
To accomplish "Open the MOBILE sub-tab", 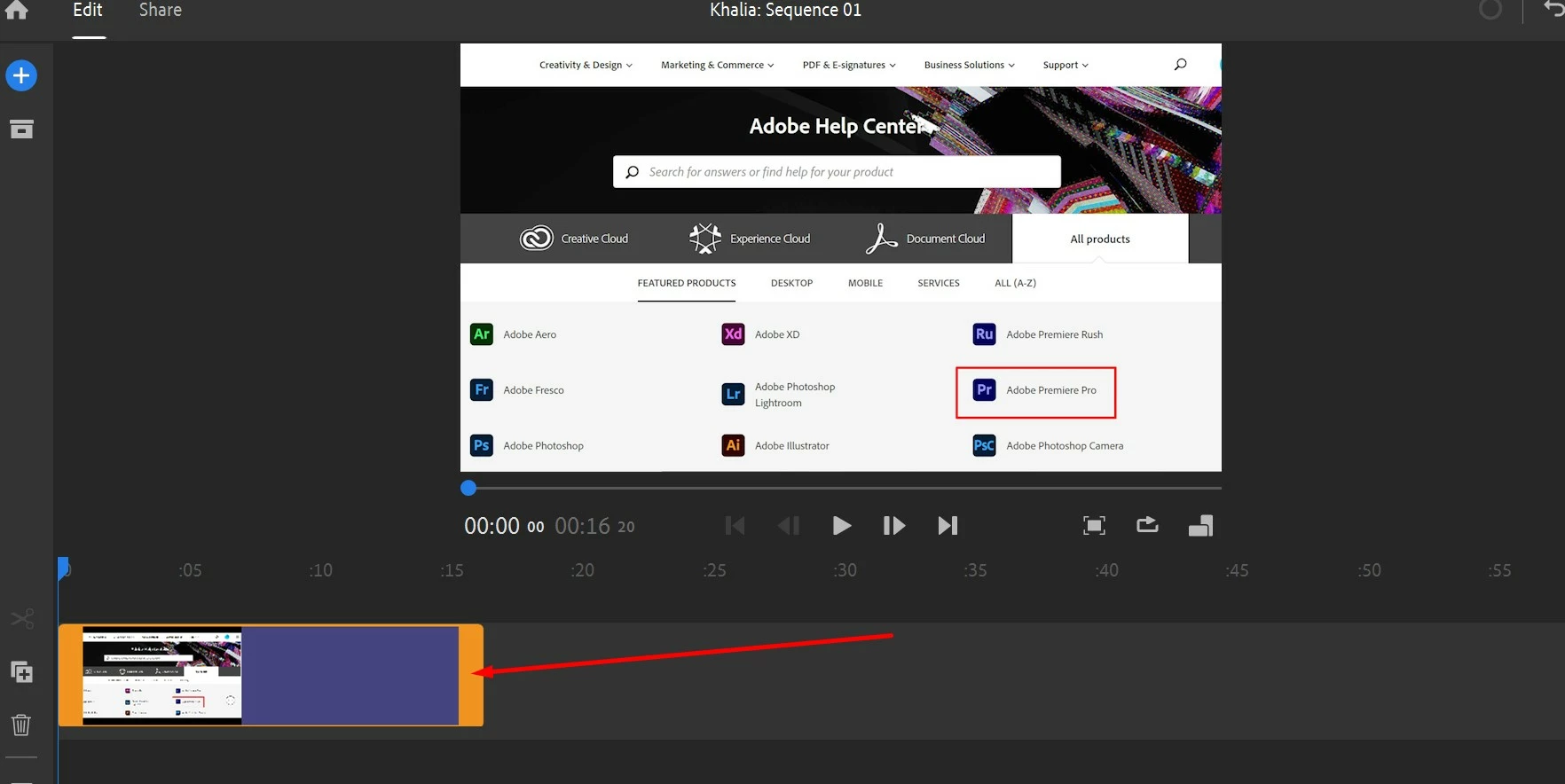I will 865,283.
